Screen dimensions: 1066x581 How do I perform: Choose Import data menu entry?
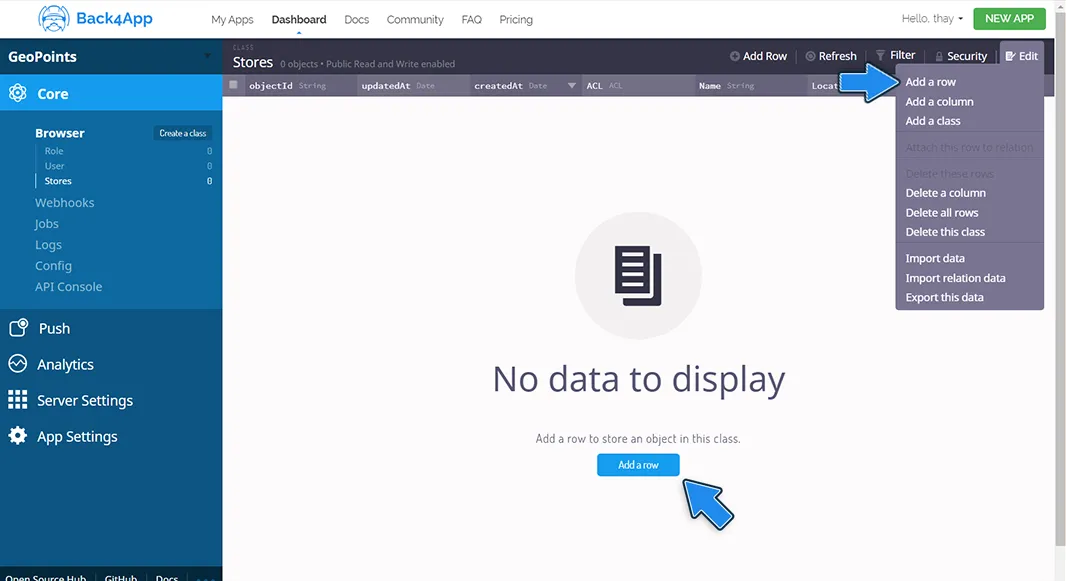point(935,258)
